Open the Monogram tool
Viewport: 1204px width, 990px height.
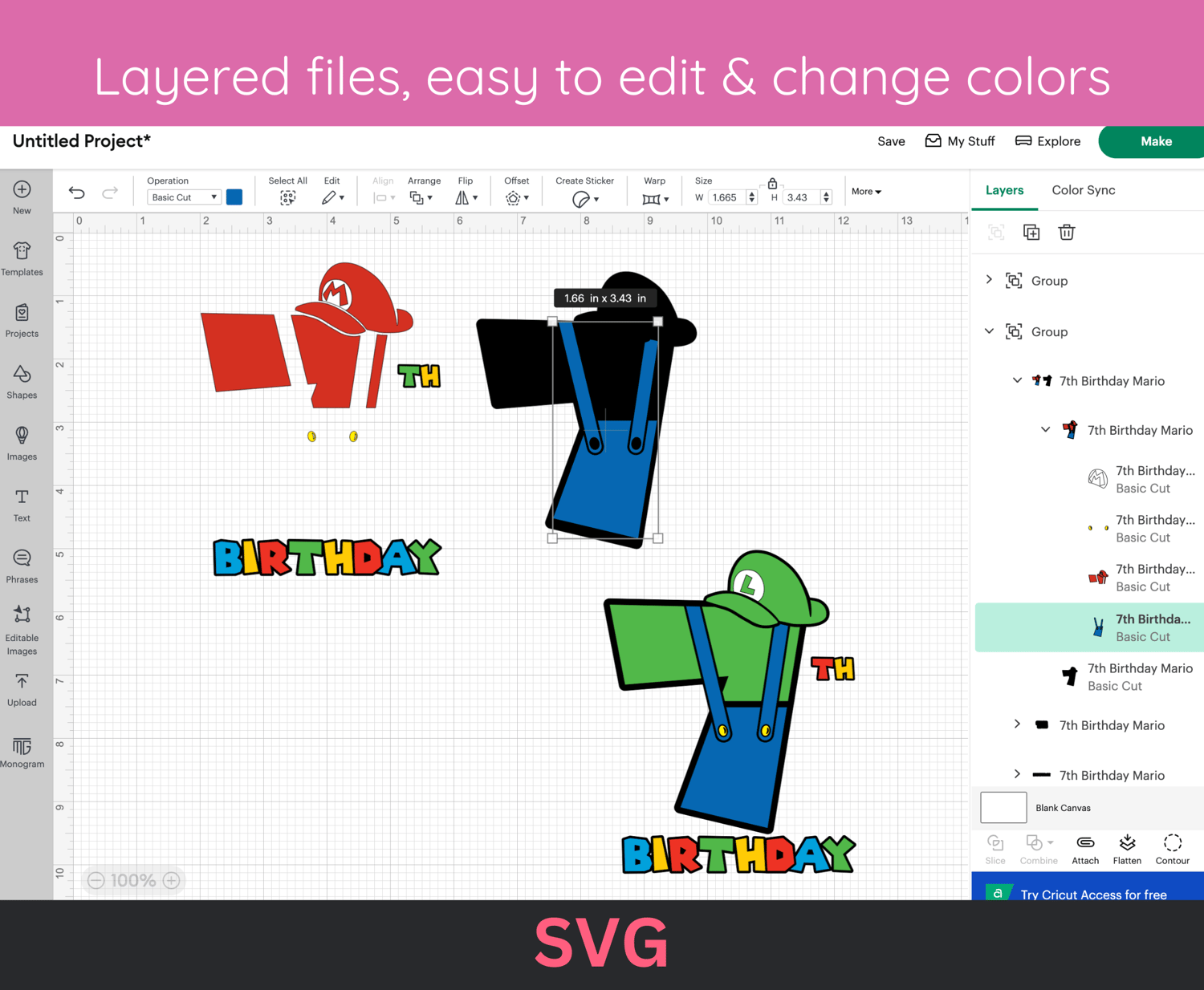(x=22, y=753)
